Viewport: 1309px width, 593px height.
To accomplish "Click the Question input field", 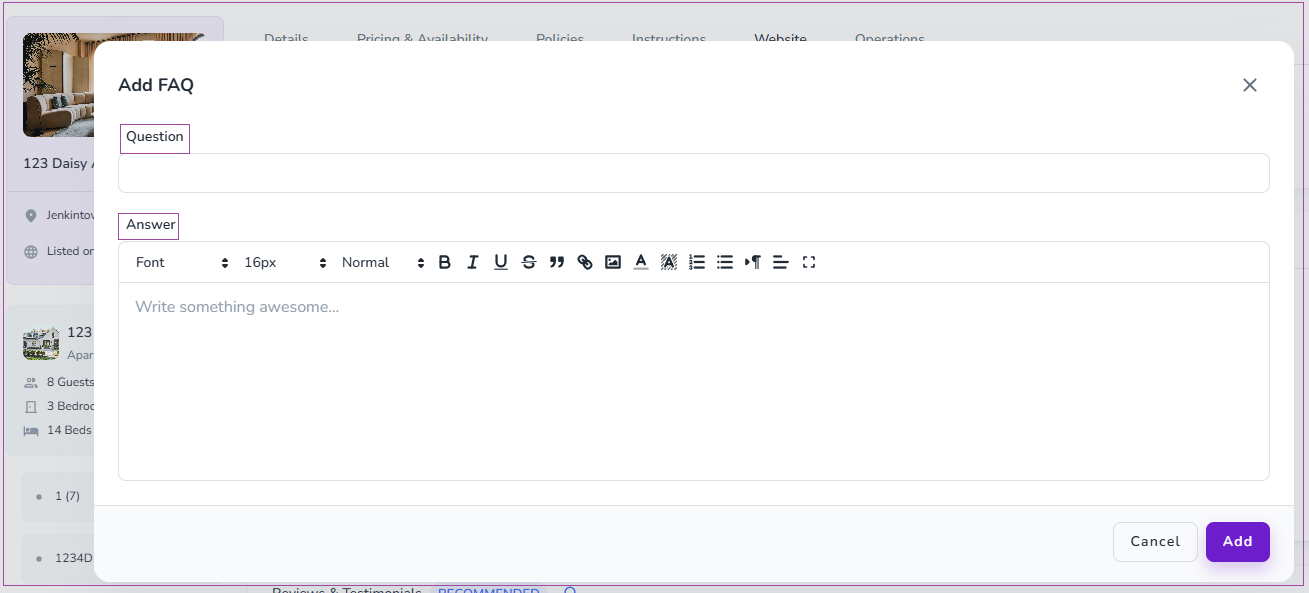I will point(694,173).
